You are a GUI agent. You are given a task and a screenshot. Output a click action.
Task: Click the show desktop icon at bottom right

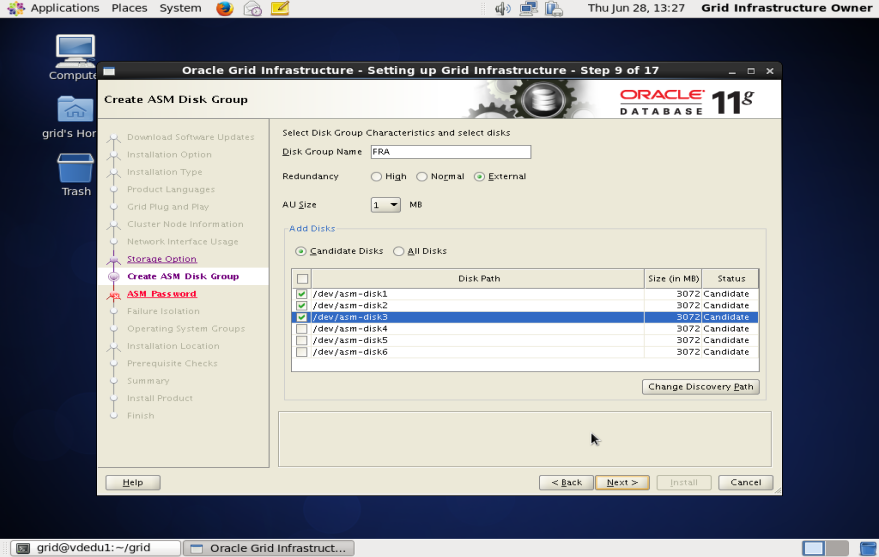[868, 548]
